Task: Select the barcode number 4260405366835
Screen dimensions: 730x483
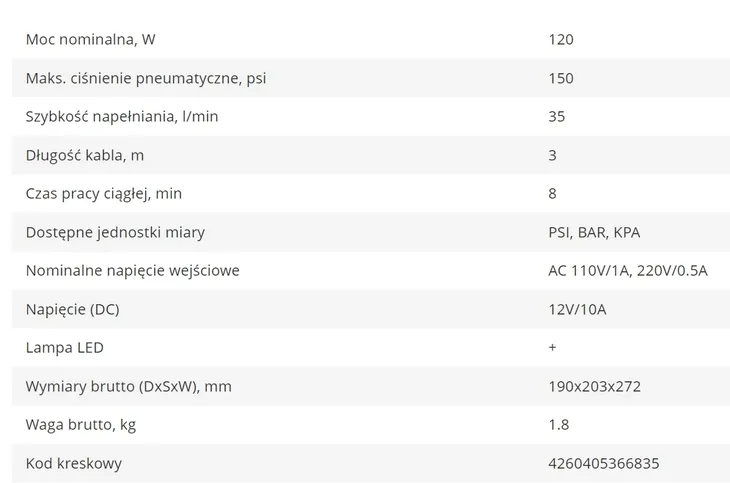Action: tap(604, 464)
